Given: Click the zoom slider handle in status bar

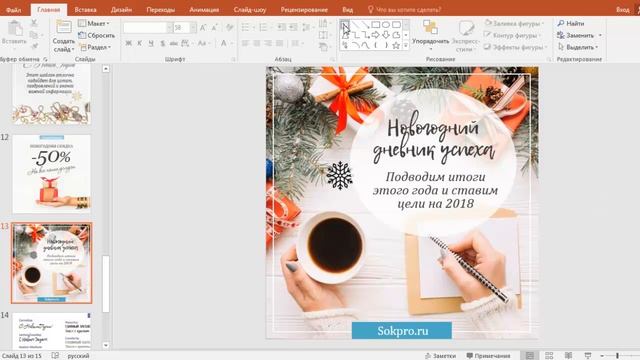Looking at the screenshot, I should [x=618, y=356].
